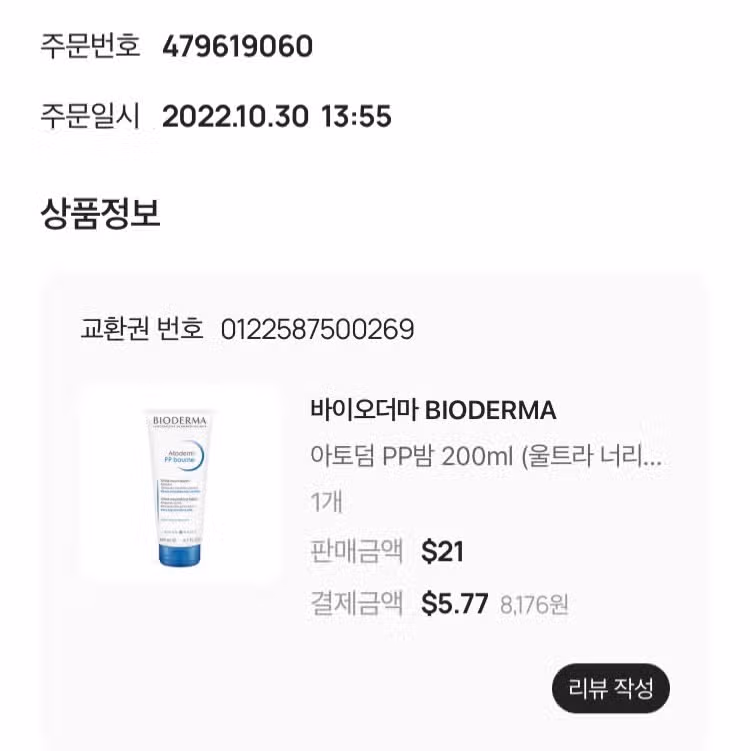750x751 pixels.
Task: Select the voucher number 0122587500269
Action: pyautogui.click(x=318, y=330)
